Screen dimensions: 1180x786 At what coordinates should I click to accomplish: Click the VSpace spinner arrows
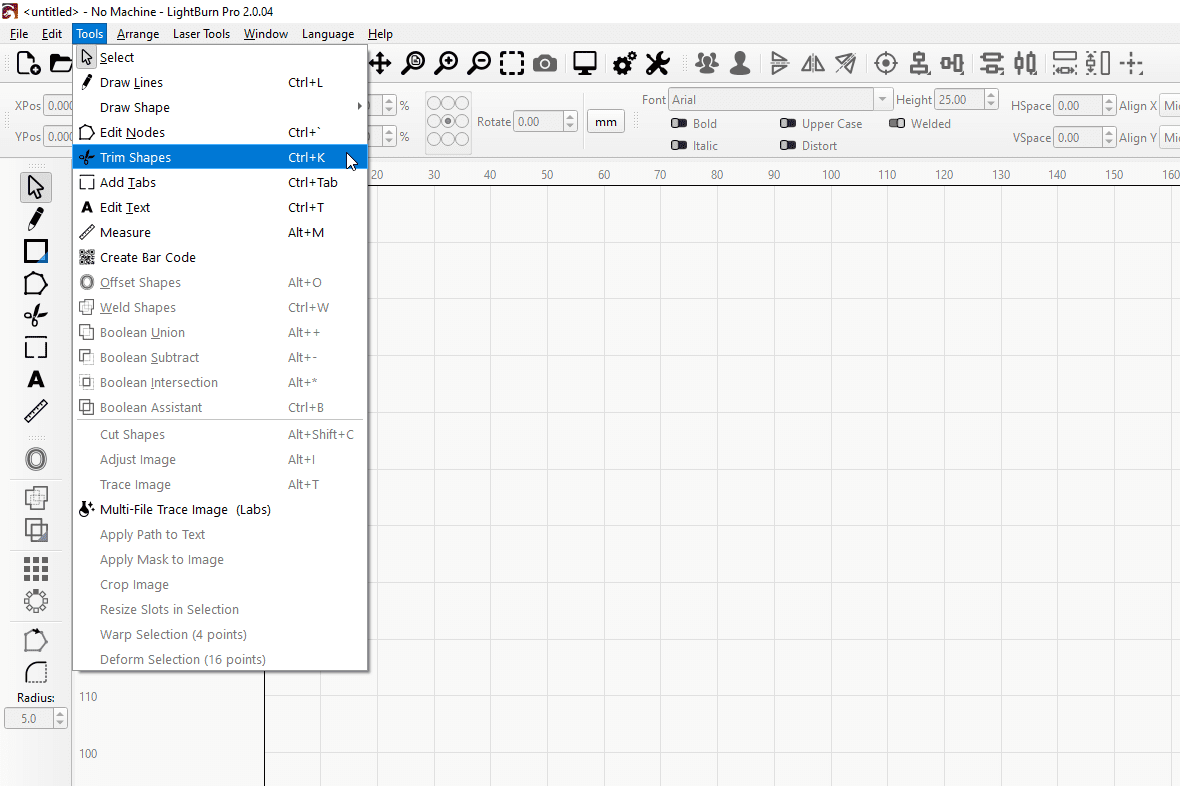(1109, 137)
